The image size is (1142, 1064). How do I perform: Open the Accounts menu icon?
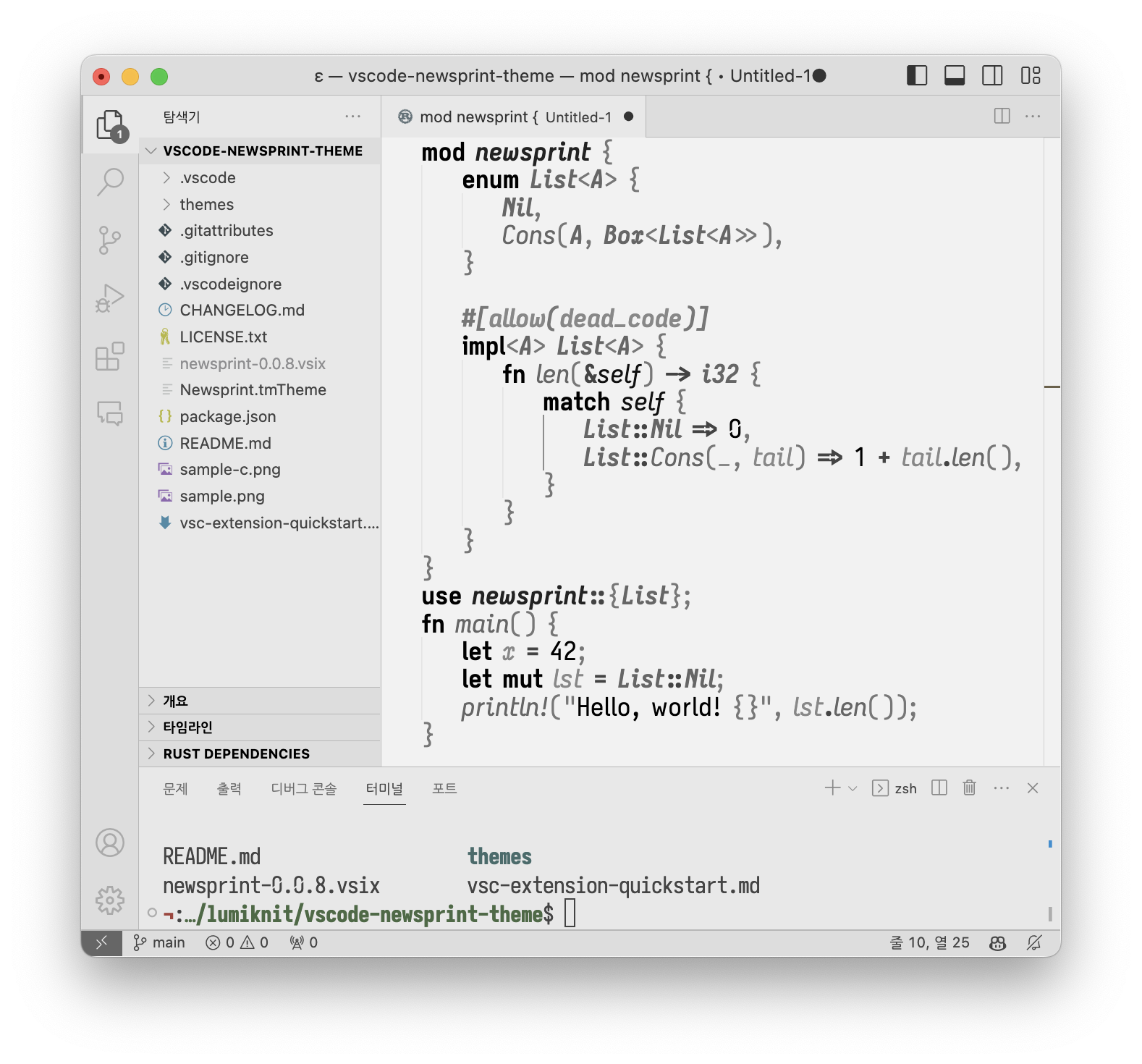(110, 843)
